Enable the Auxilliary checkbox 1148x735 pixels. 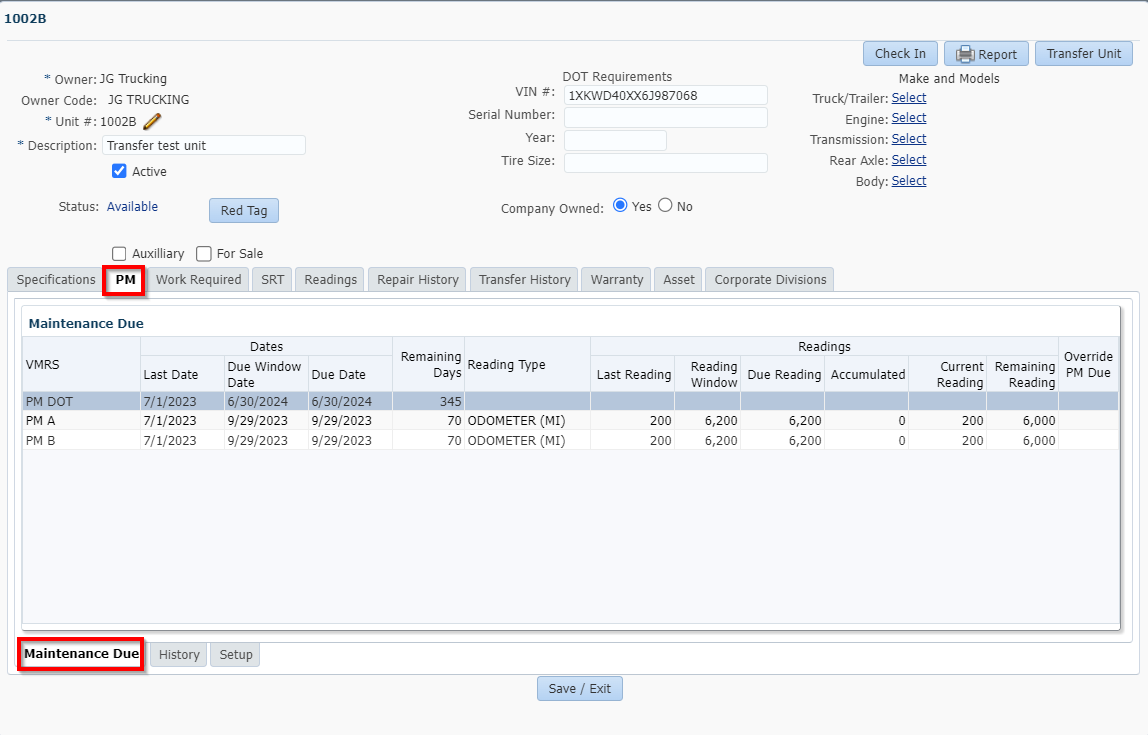tap(120, 254)
